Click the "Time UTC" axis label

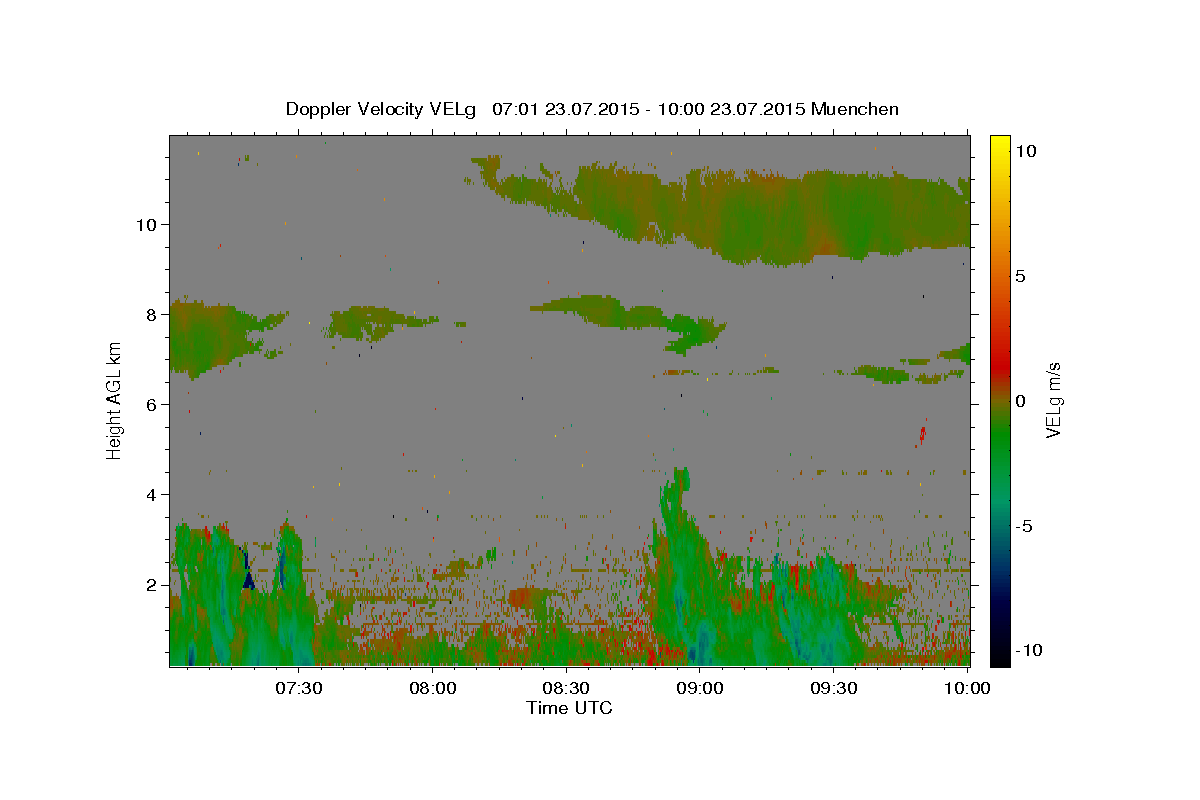tap(569, 708)
